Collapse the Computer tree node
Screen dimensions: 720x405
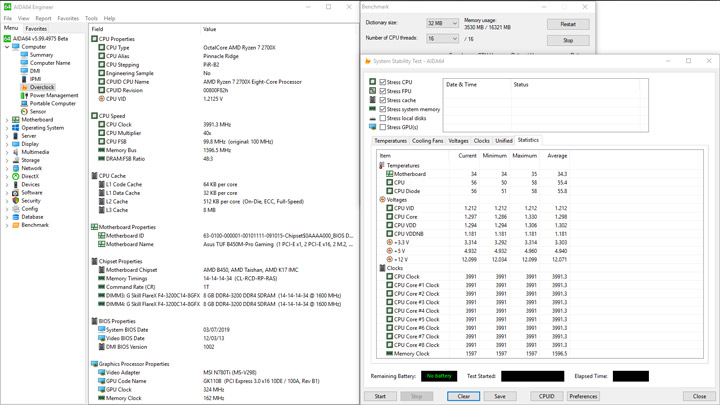pyautogui.click(x=7, y=47)
